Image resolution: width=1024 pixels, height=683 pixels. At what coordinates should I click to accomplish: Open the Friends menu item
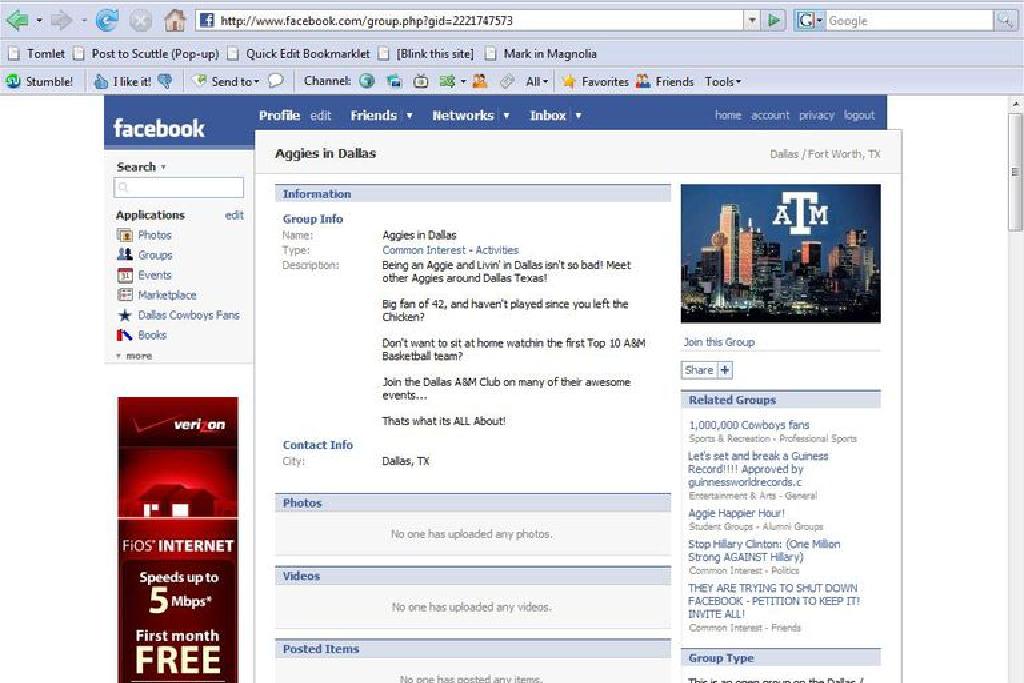tap(374, 116)
